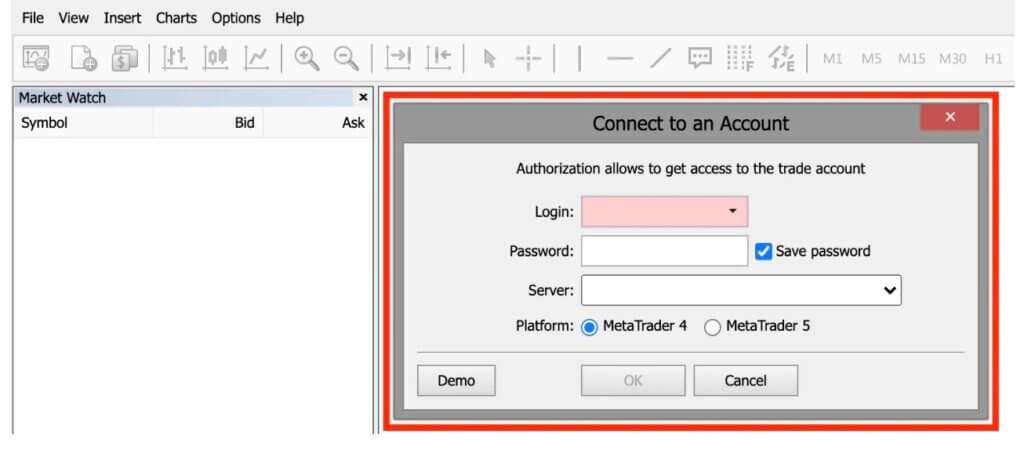Screen dimensions: 1024x453
Task: Focus the Password input field
Action: [x=664, y=251]
